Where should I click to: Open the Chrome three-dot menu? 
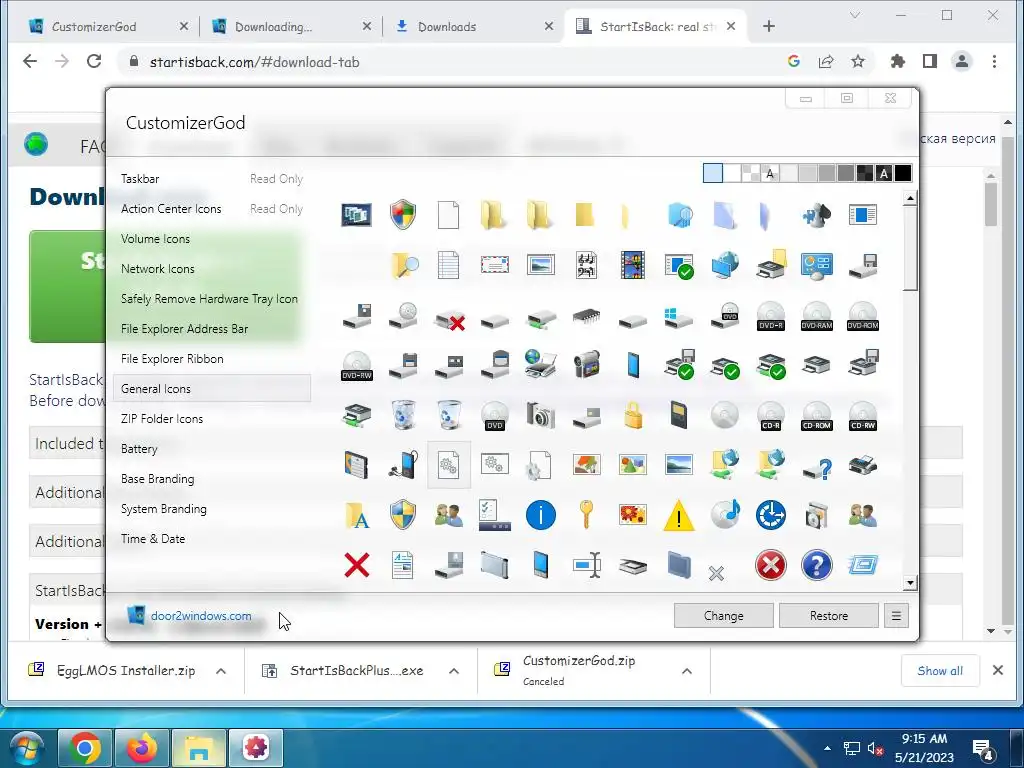(994, 61)
